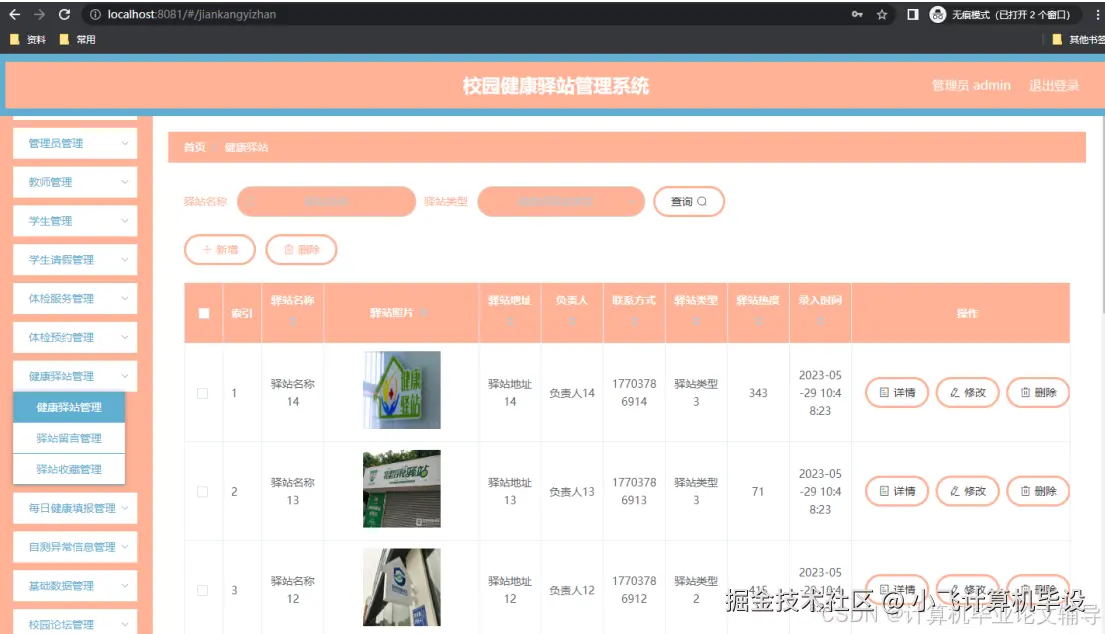Expand the 教师管理 sidebar section
This screenshot has height=634, width=1105.
tap(75, 182)
